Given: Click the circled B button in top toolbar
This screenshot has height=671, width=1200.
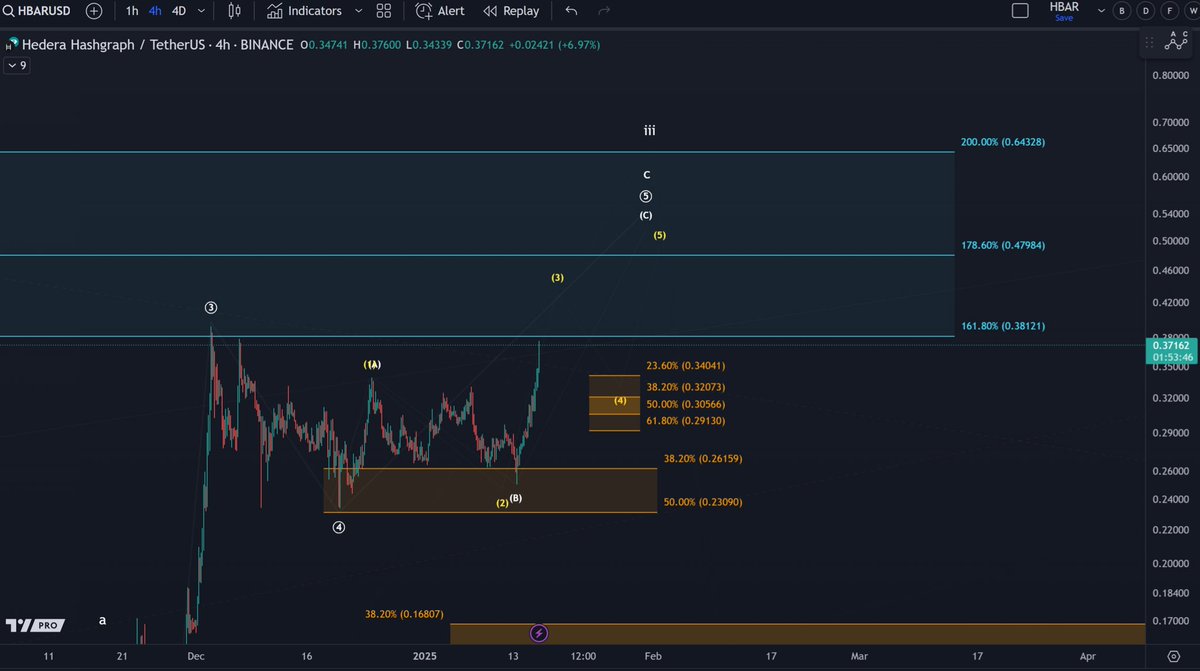Looking at the screenshot, I should pos(1121,11).
